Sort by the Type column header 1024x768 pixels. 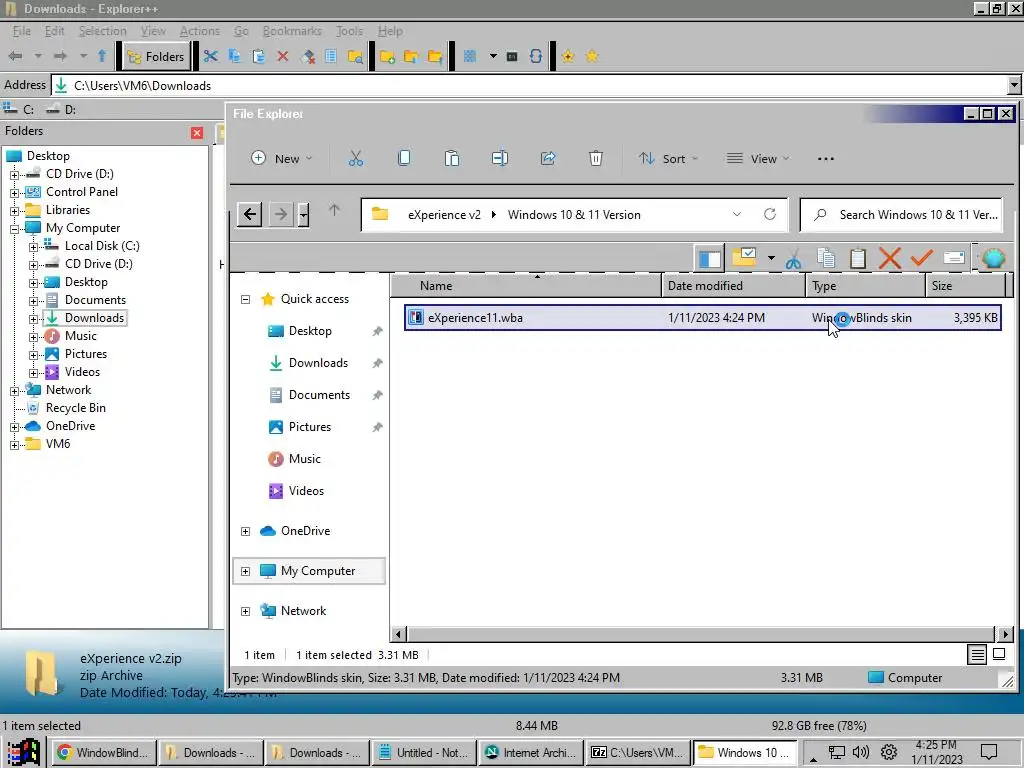click(x=865, y=285)
